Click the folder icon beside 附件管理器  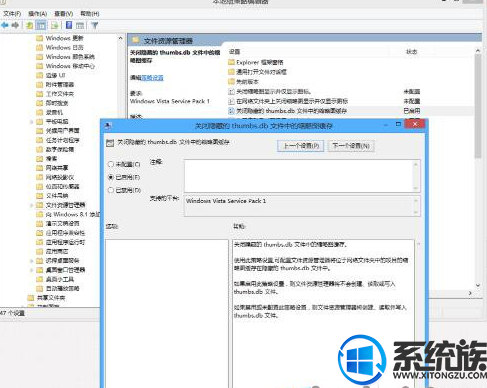(x=40, y=85)
